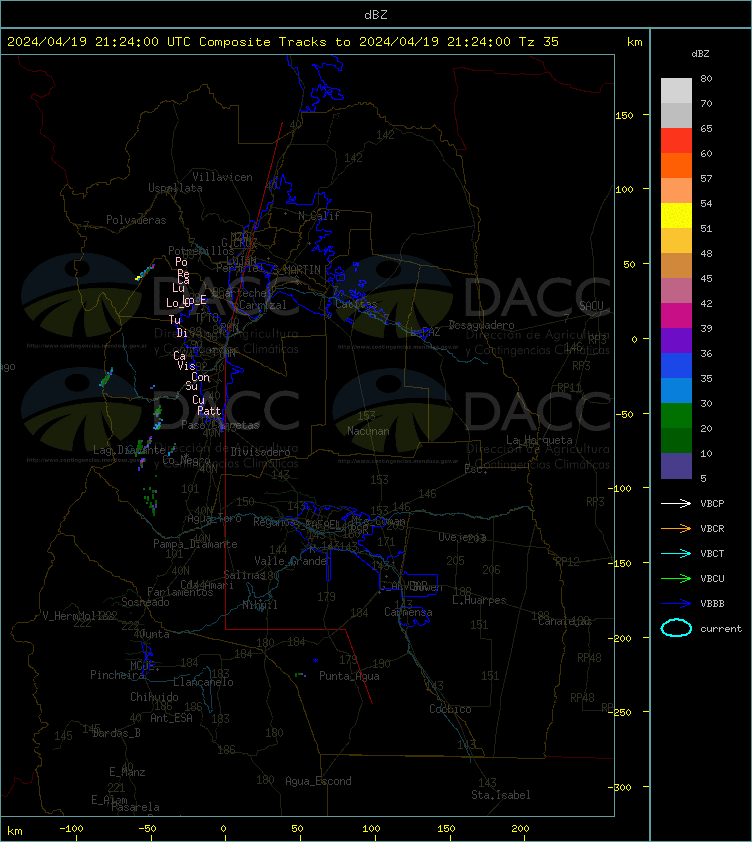
Task: Click the VBCP legend label
Action: pyautogui.click(x=712, y=504)
